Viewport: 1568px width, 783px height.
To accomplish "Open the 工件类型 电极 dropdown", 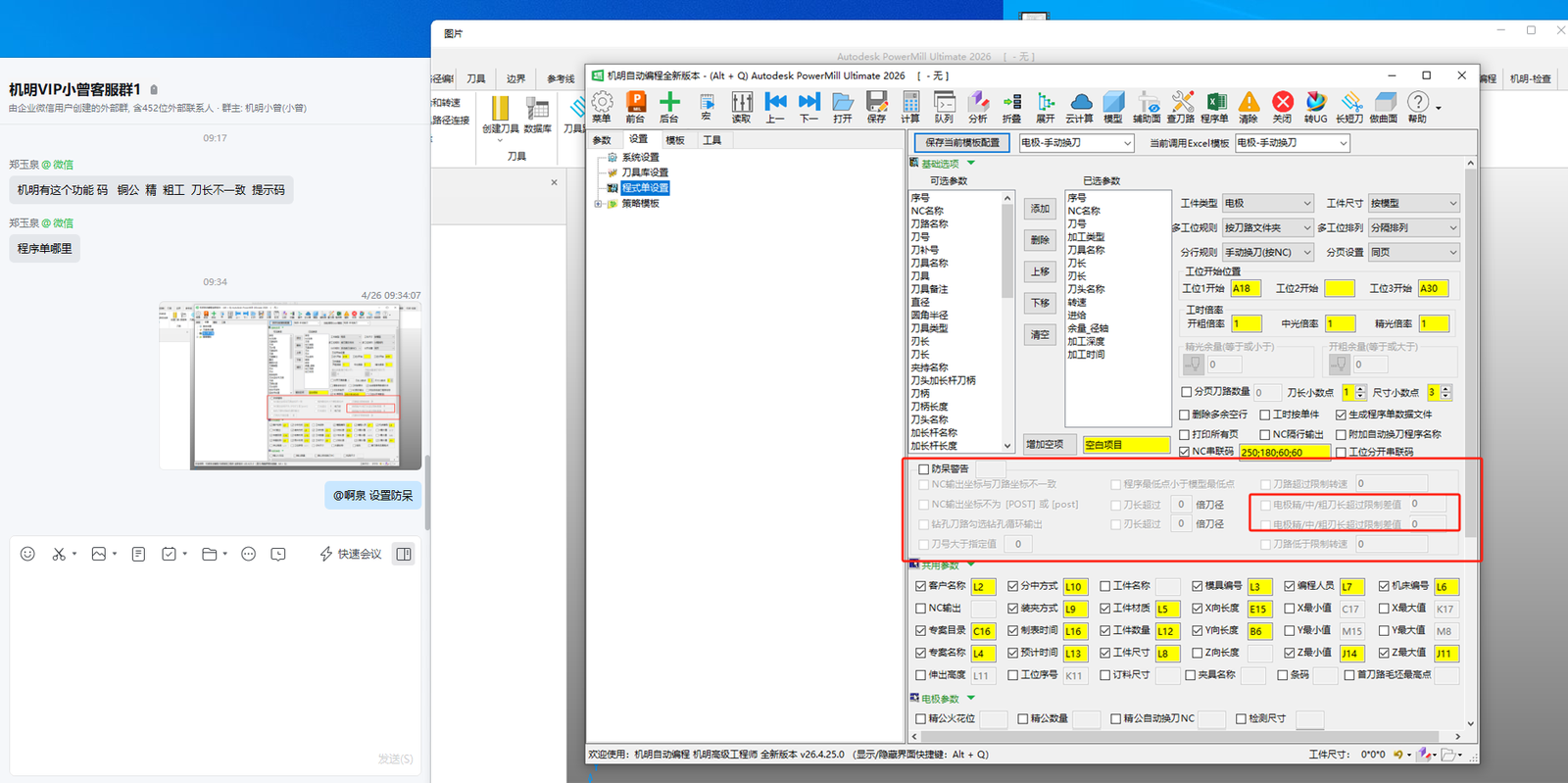I will click(1267, 203).
